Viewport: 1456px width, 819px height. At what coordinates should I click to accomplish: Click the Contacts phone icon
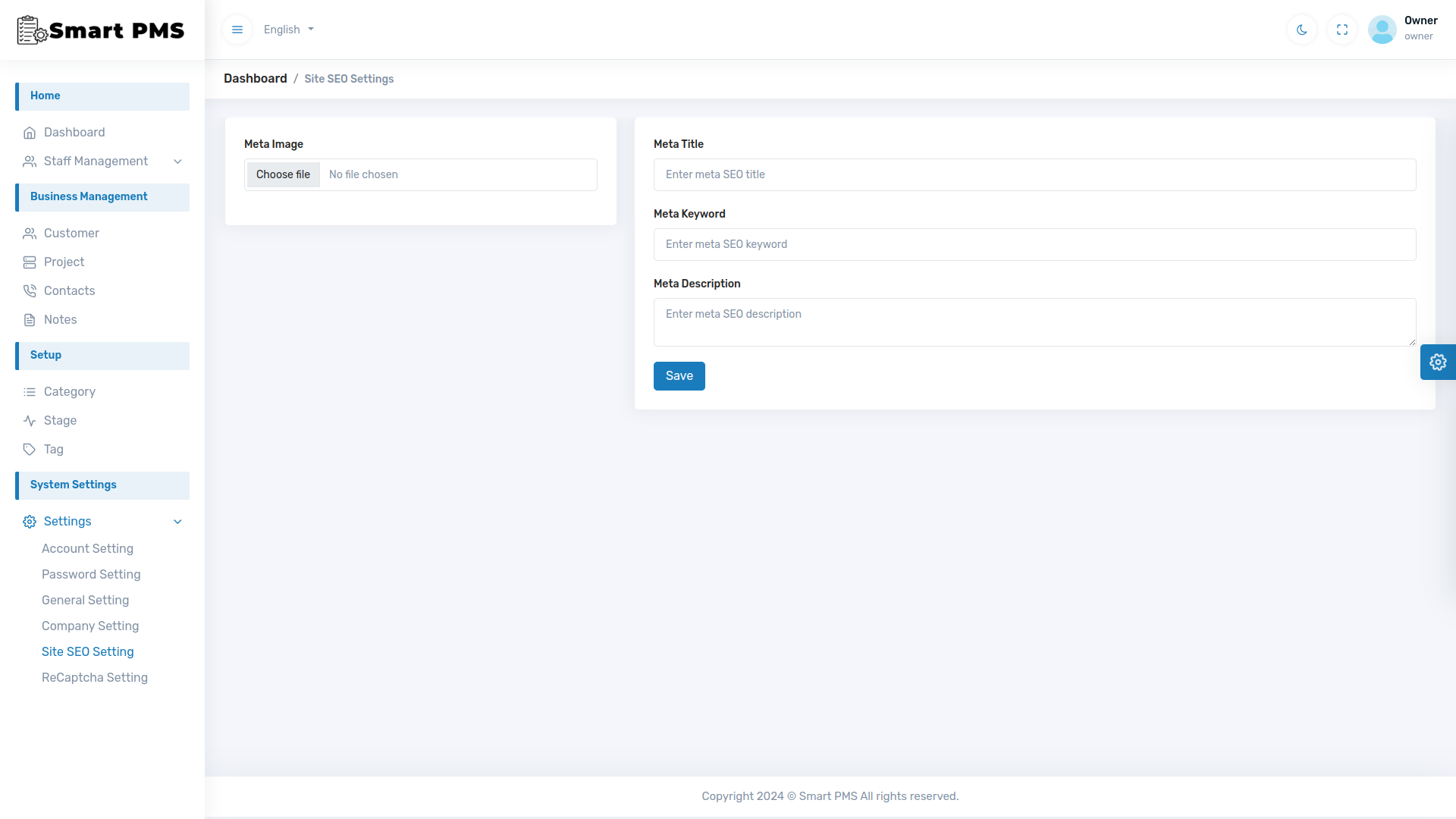coord(30,290)
